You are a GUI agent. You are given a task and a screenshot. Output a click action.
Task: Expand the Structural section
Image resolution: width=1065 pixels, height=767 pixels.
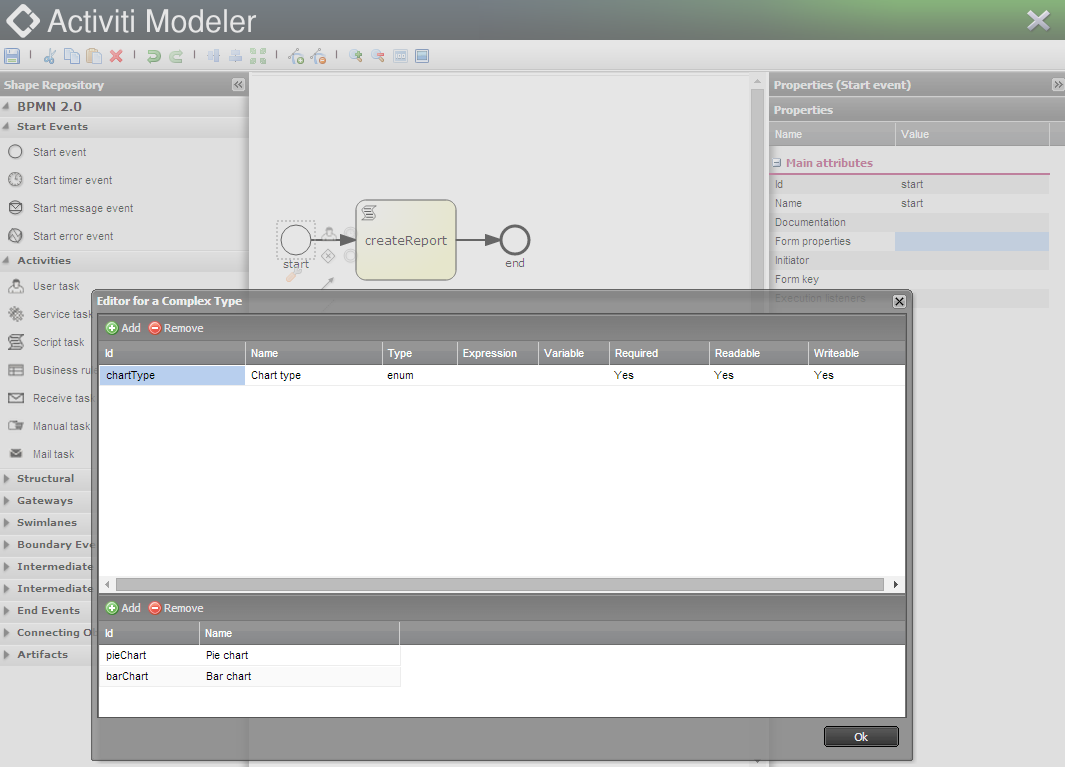click(x=6, y=478)
